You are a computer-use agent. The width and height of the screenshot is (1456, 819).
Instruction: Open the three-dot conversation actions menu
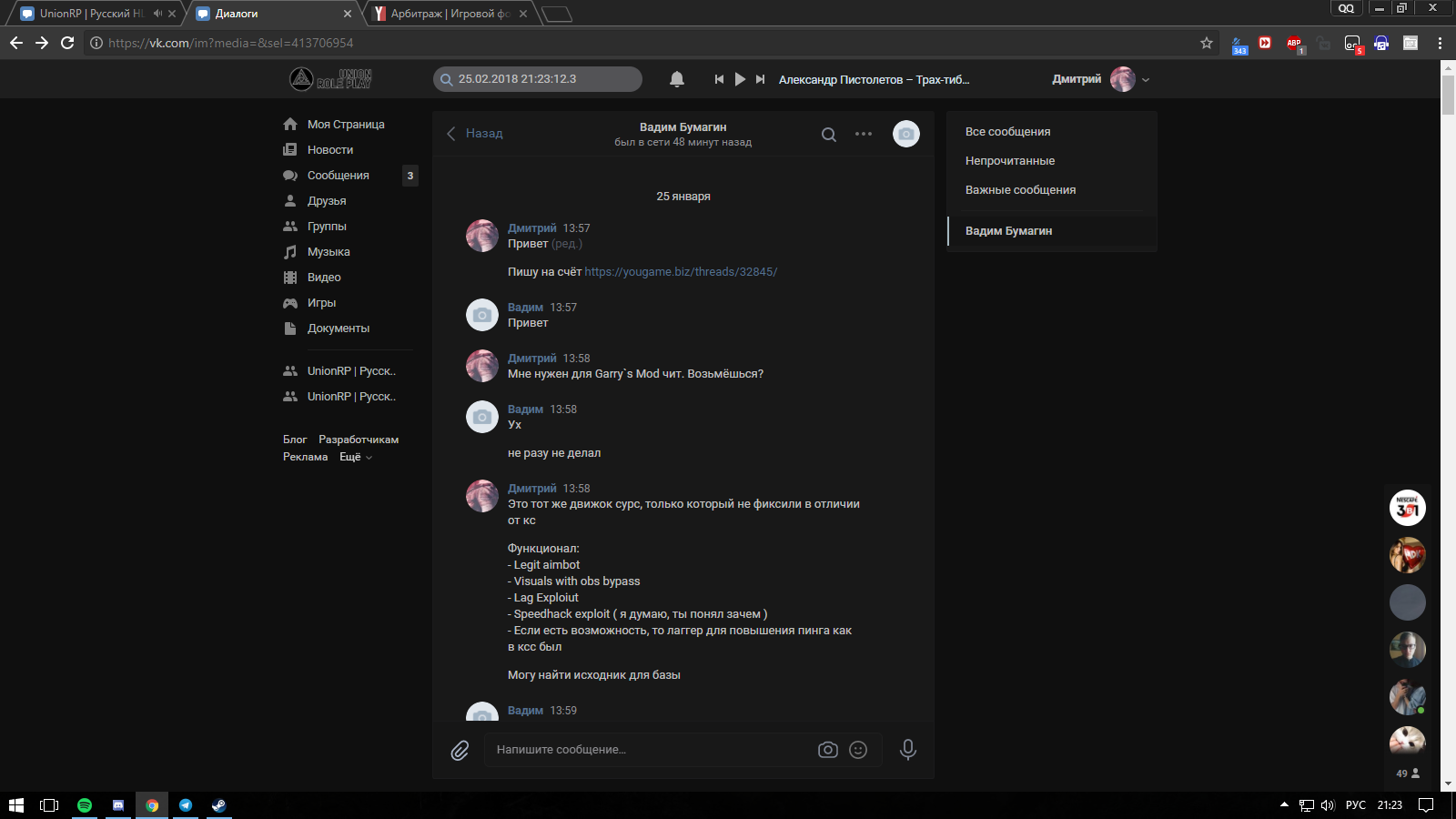864,134
